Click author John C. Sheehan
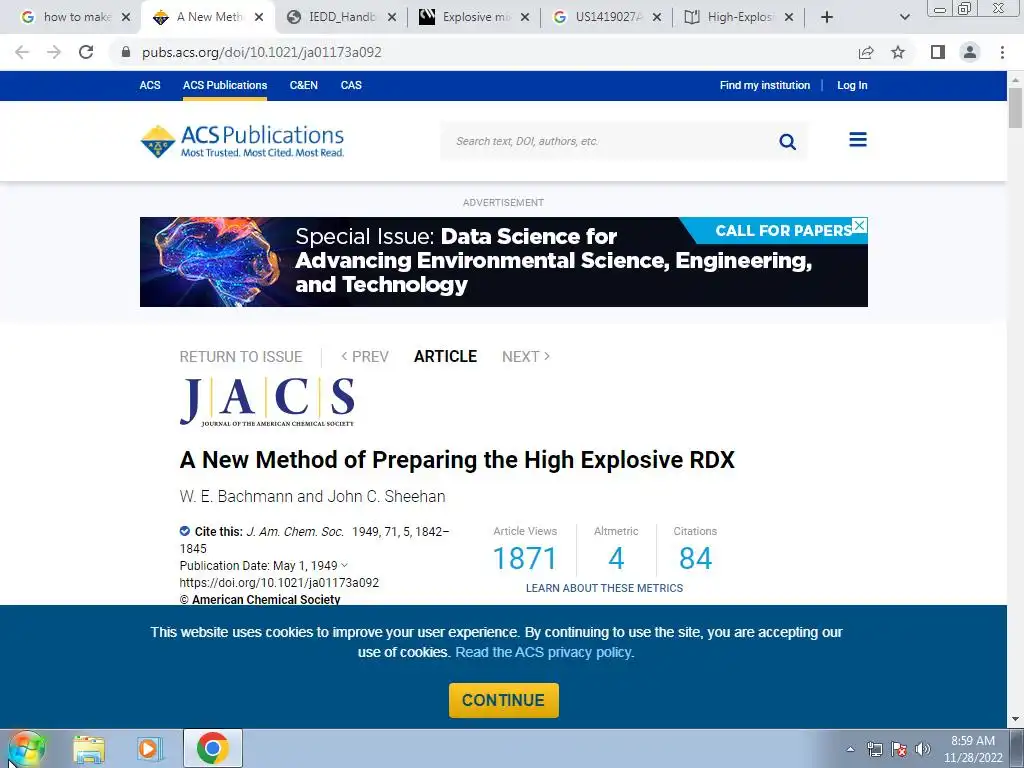This screenshot has width=1024, height=768. 387,496
